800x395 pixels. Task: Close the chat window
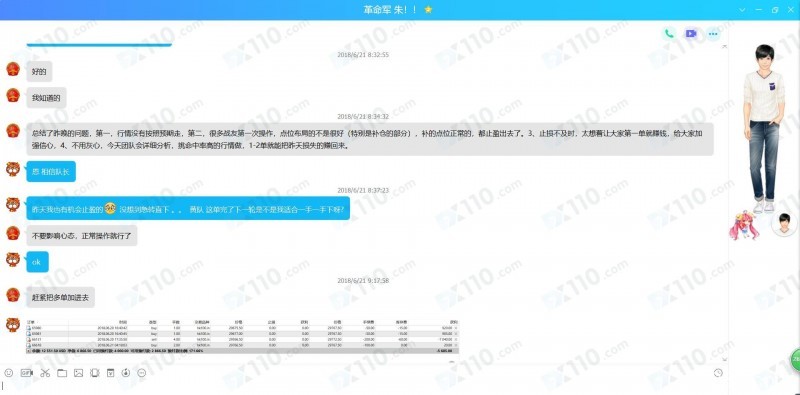(x=791, y=10)
